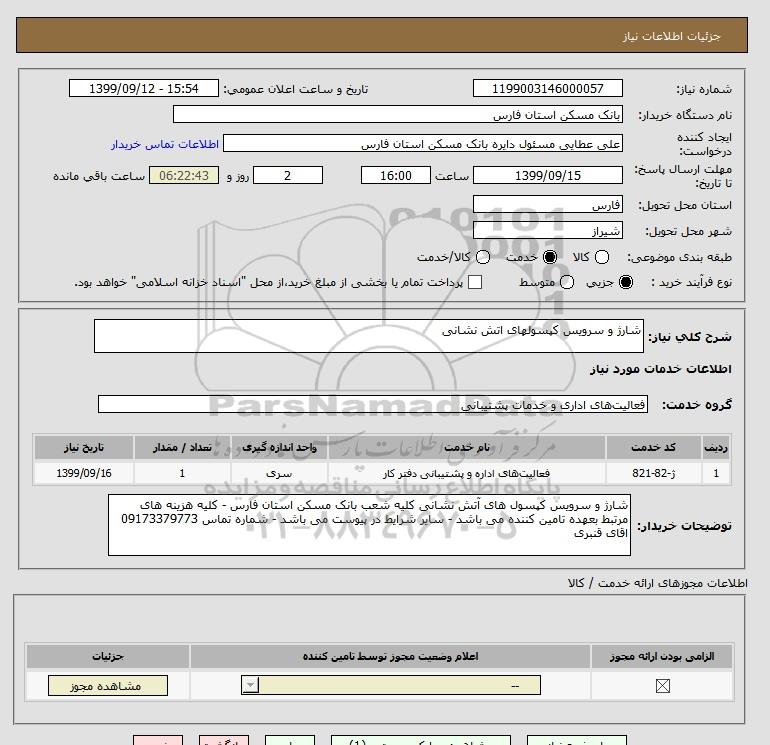
Task: Select the خدمت radio button
Action: tap(550, 257)
